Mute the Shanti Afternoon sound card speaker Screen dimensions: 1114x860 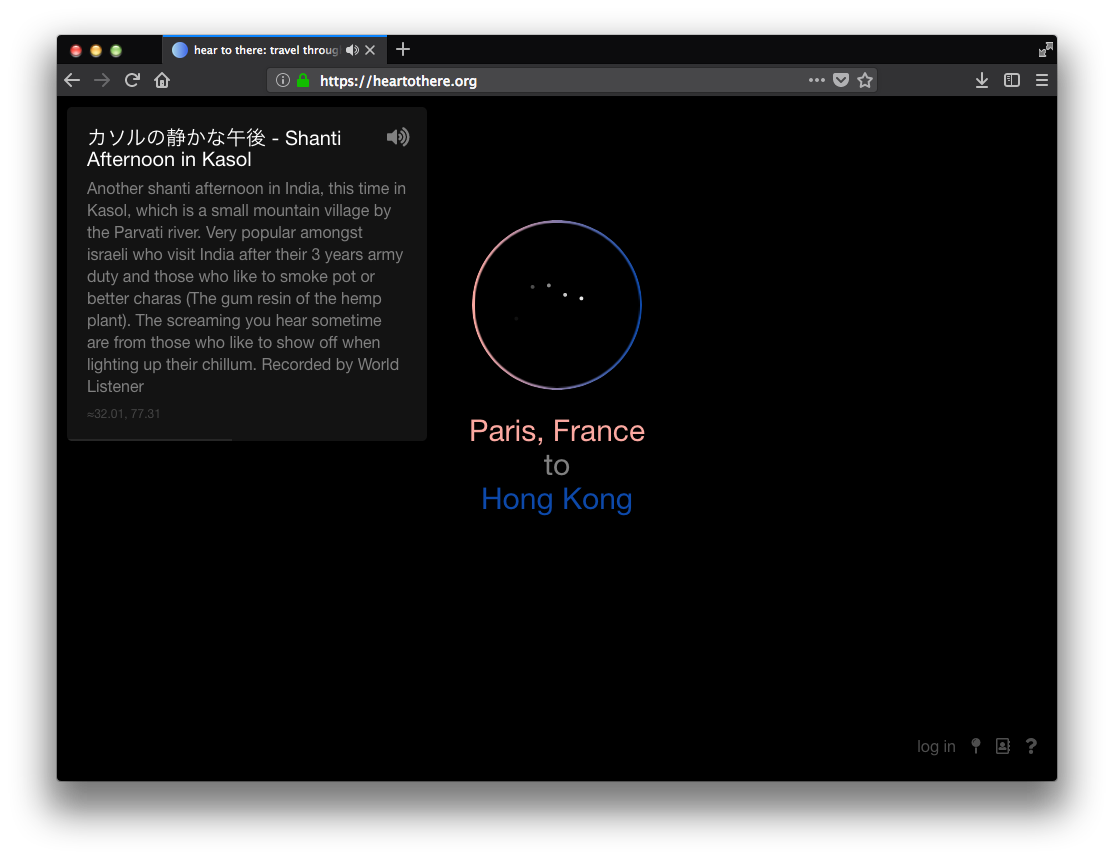click(x=397, y=138)
